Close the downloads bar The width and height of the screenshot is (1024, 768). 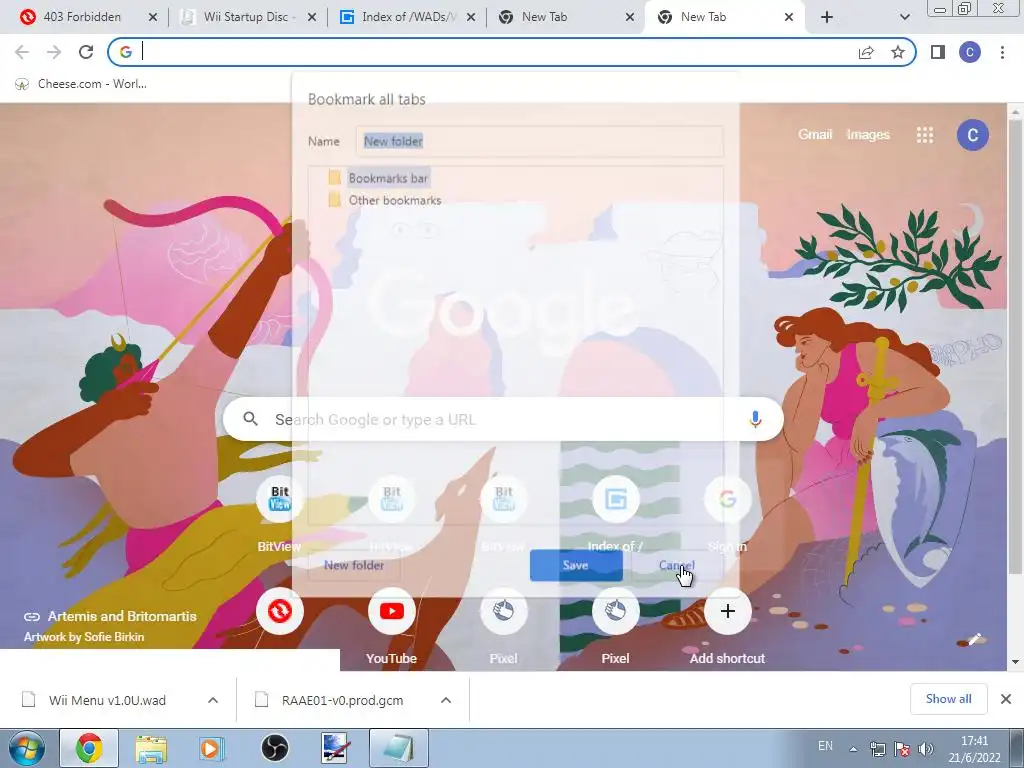pyautogui.click(x=1006, y=699)
